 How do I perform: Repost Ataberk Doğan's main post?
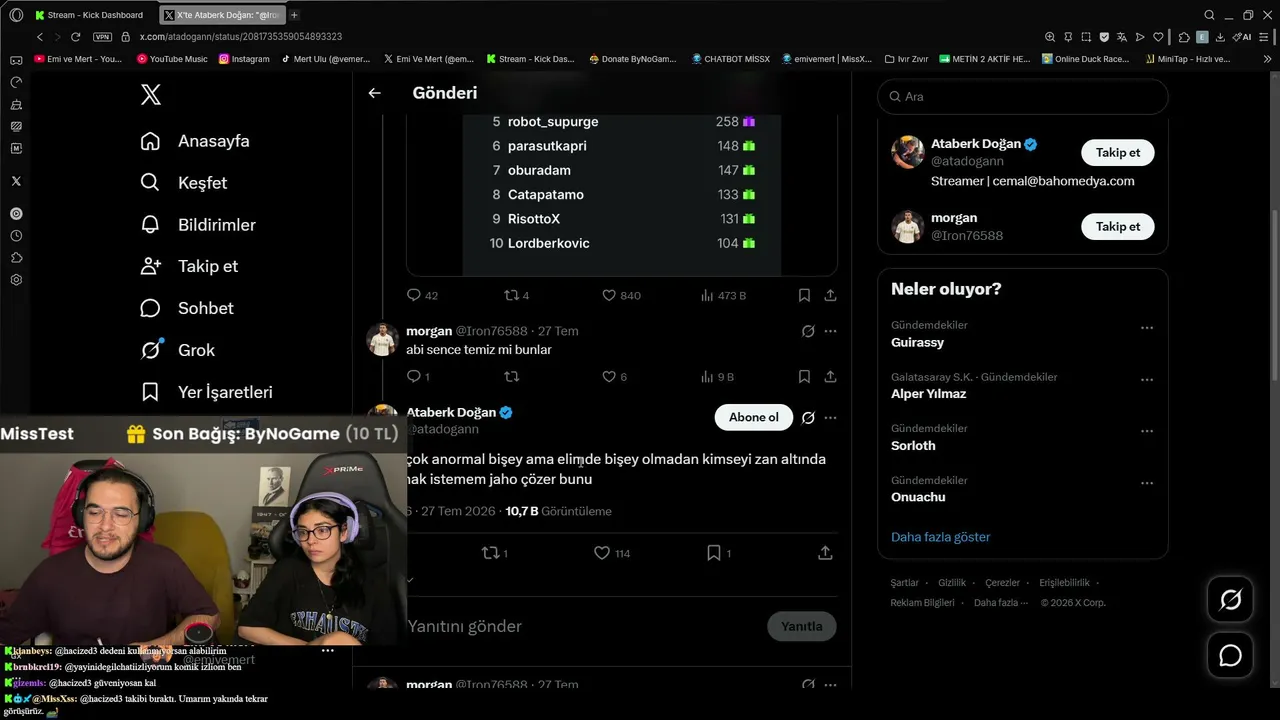(x=490, y=553)
